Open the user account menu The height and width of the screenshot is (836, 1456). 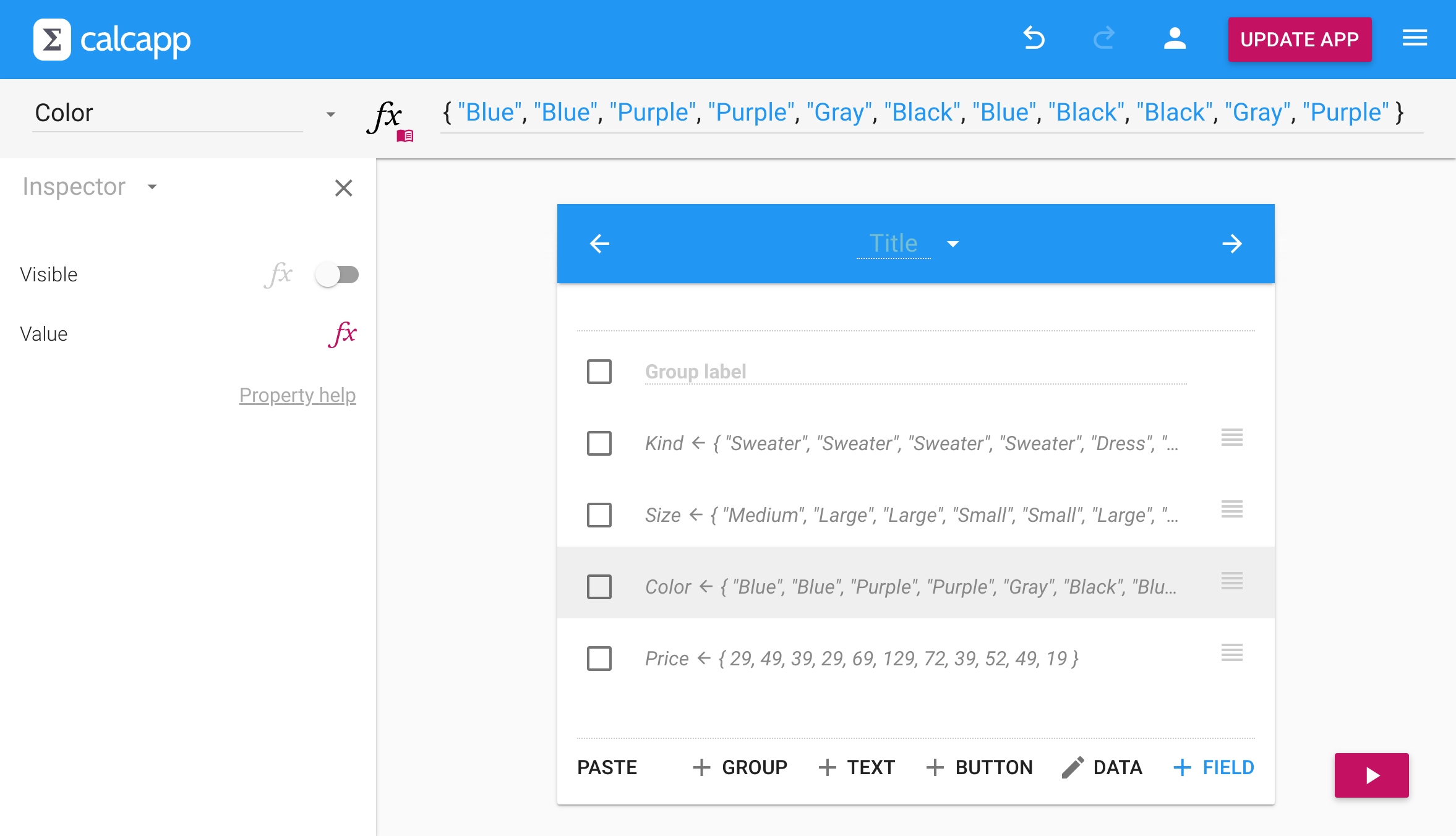[1175, 38]
